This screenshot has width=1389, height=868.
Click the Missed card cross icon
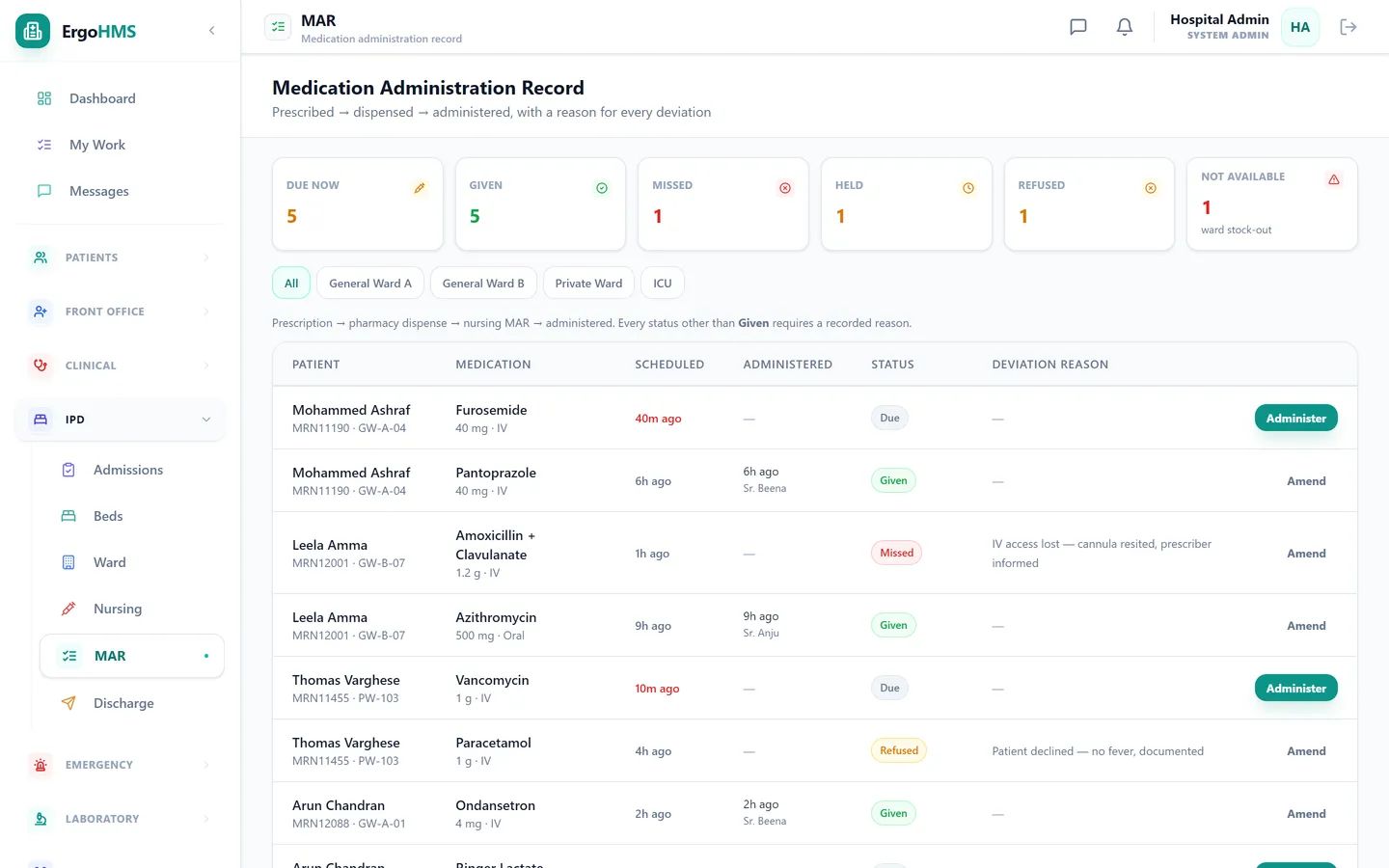[x=785, y=188]
